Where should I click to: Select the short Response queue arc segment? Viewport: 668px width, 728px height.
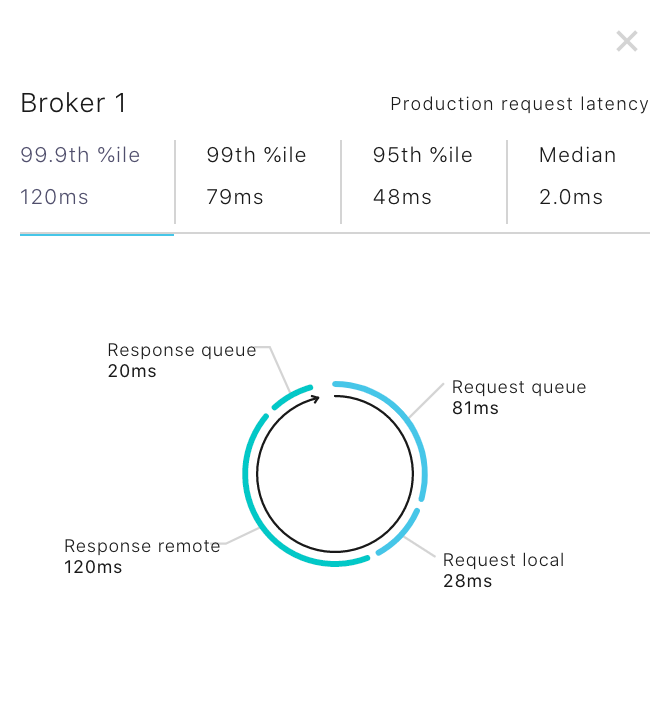click(291, 395)
